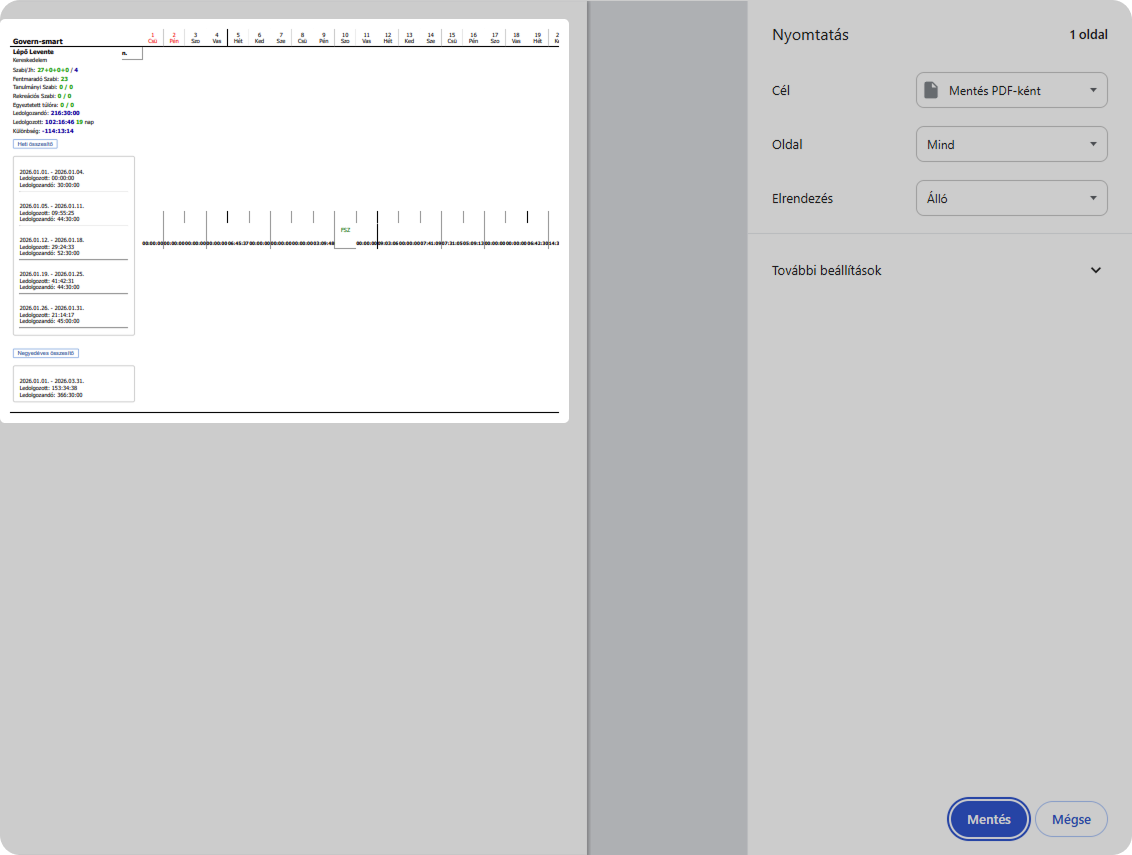Click the Govern-smart title in the preview
The image size is (1132, 855).
[x=38, y=42]
